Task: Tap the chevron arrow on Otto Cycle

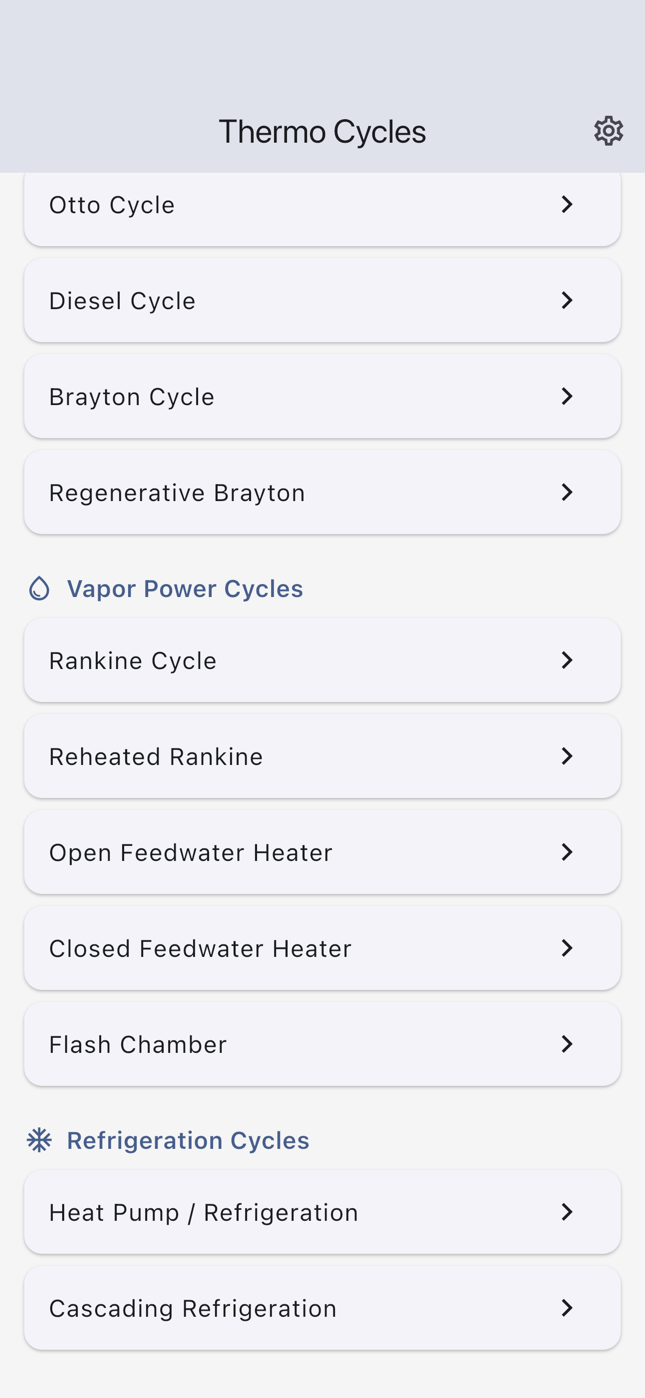Action: click(x=567, y=204)
